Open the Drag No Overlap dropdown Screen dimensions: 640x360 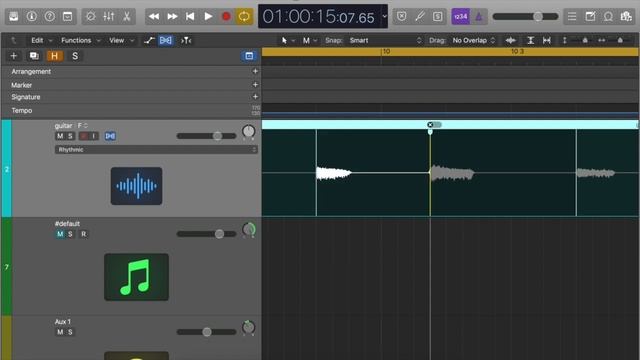pyautogui.click(x=473, y=40)
